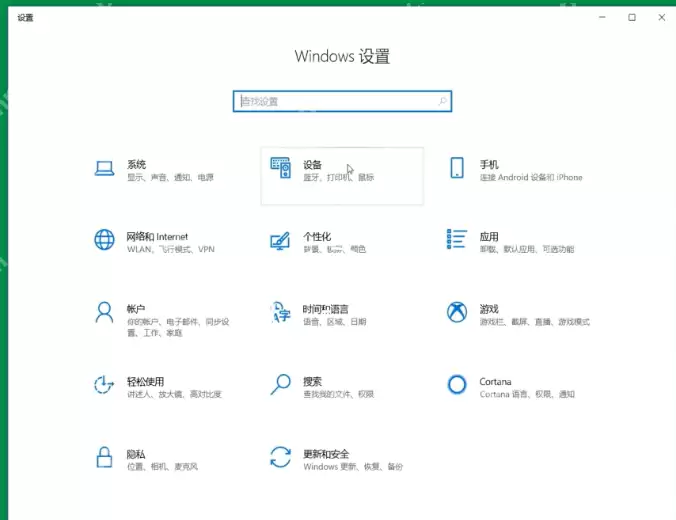Select the 隐私 title text
Image resolution: width=676 pixels, height=520 pixels.
136,454
